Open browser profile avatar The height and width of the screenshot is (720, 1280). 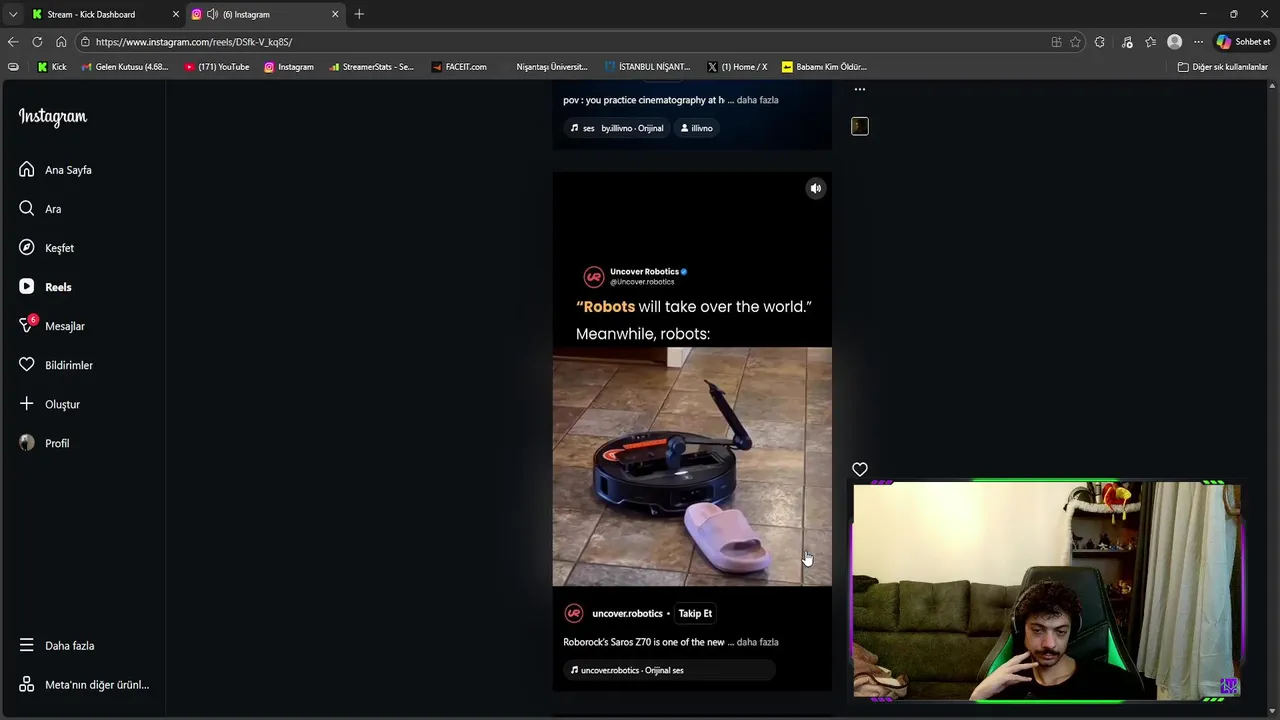tap(1175, 42)
